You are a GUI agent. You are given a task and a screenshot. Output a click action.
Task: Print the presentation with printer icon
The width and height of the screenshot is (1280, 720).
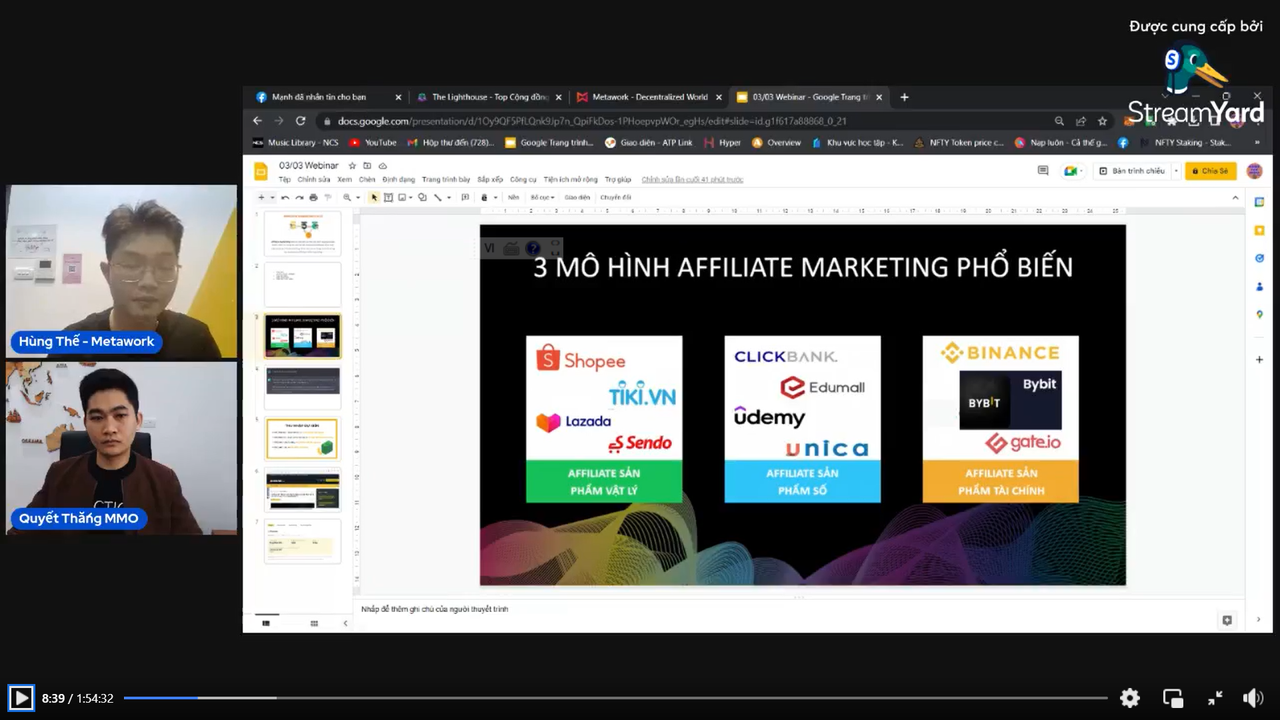click(313, 198)
